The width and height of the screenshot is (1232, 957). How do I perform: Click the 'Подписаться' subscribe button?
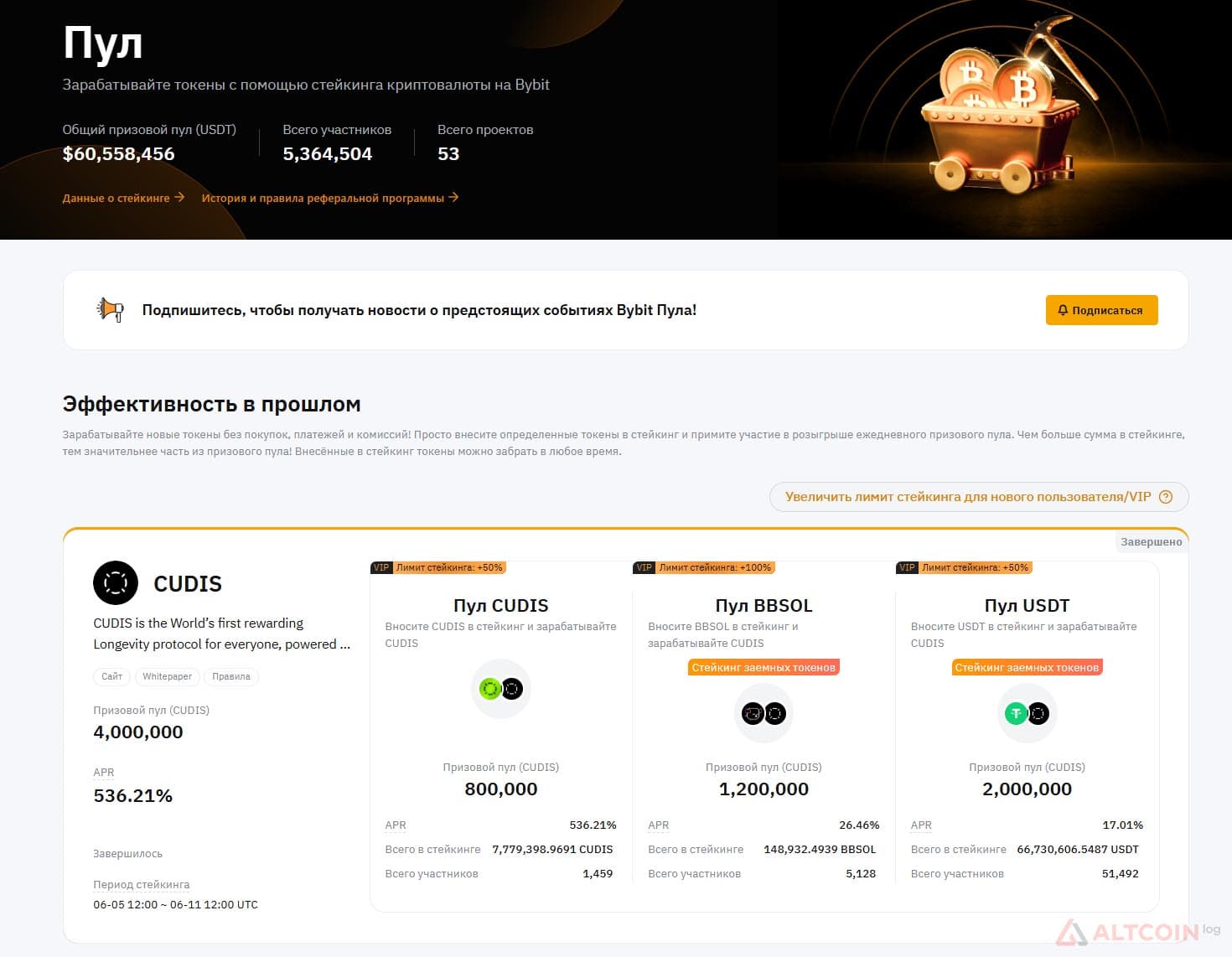(x=1101, y=310)
